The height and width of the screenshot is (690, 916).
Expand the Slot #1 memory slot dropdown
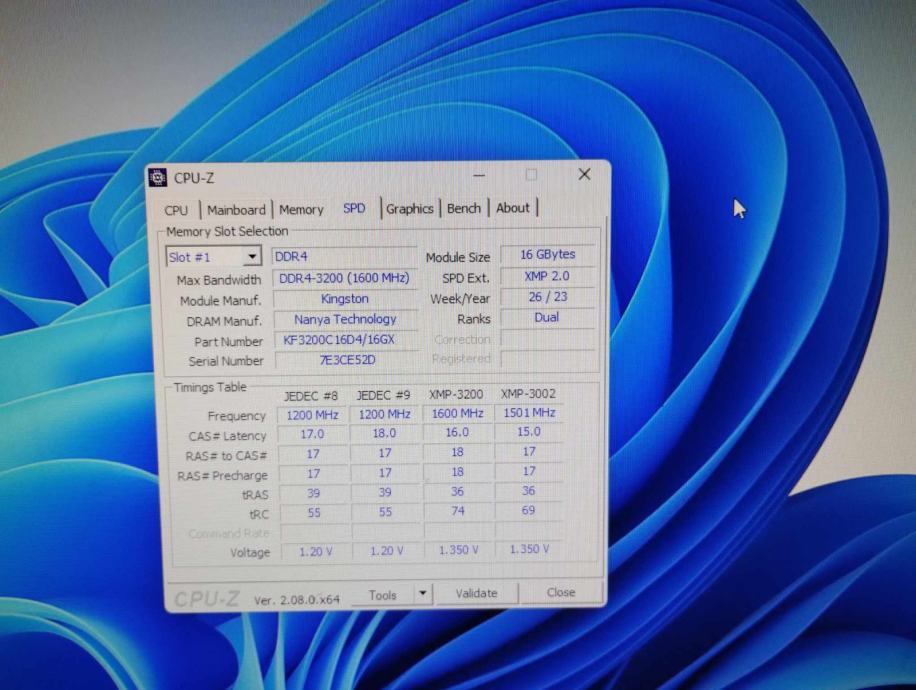point(213,256)
